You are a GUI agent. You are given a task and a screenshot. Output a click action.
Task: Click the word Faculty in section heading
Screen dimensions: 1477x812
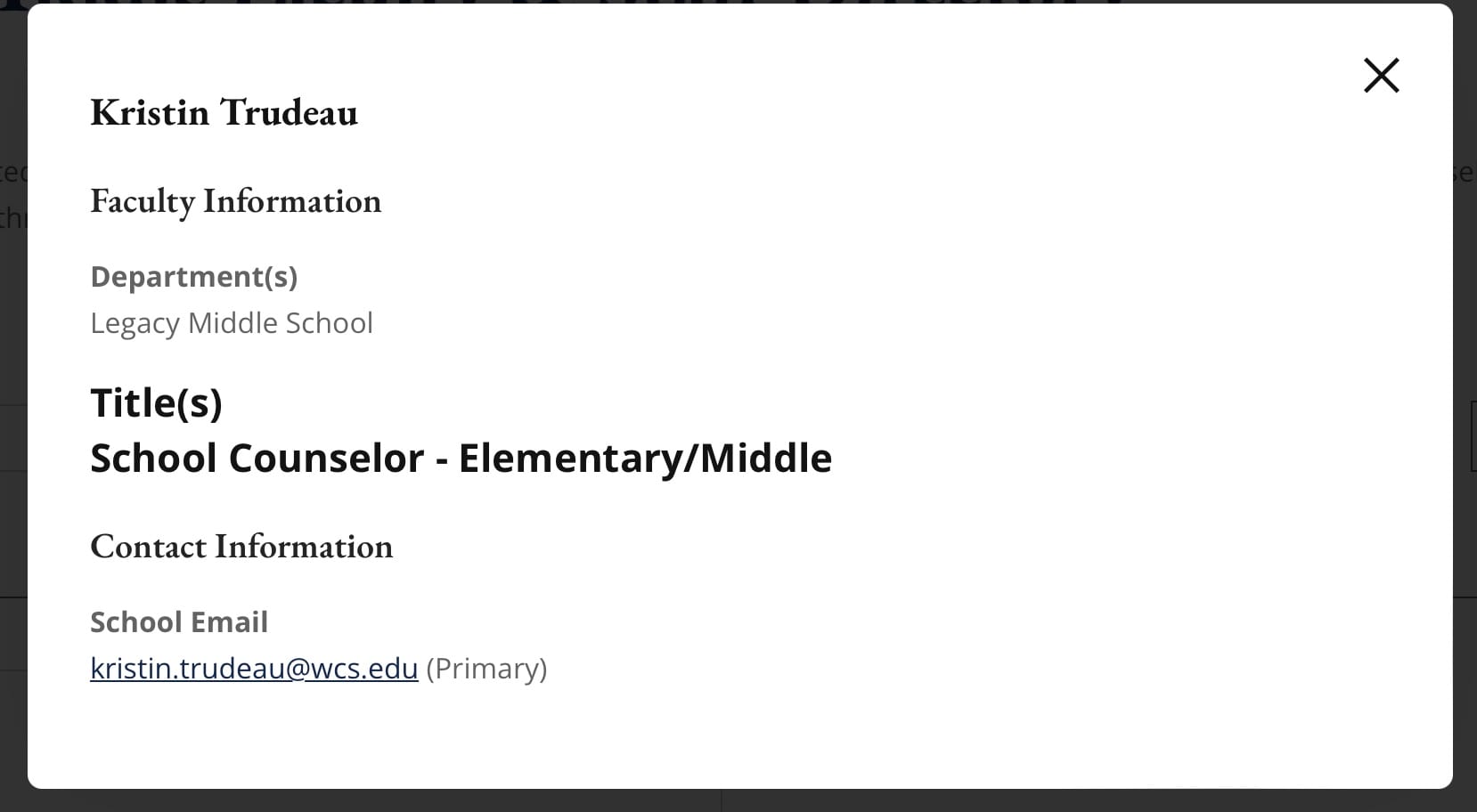coord(143,201)
